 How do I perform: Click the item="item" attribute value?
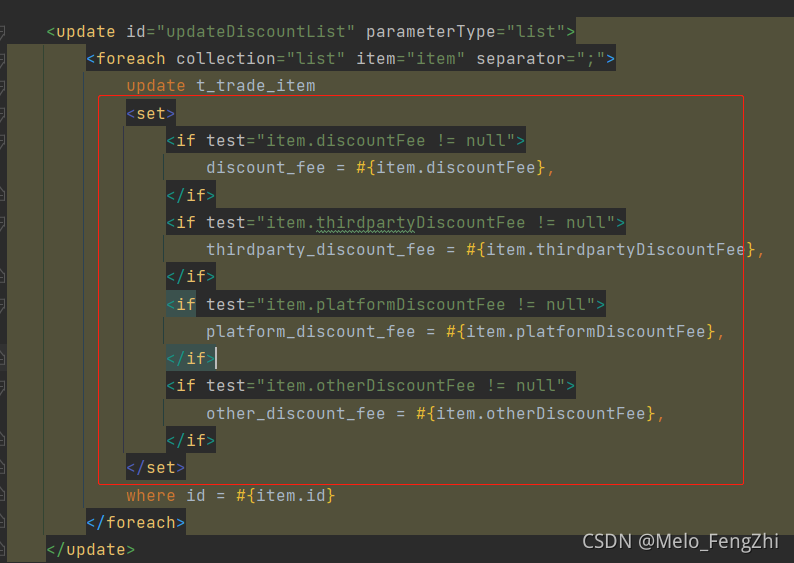[435, 59]
